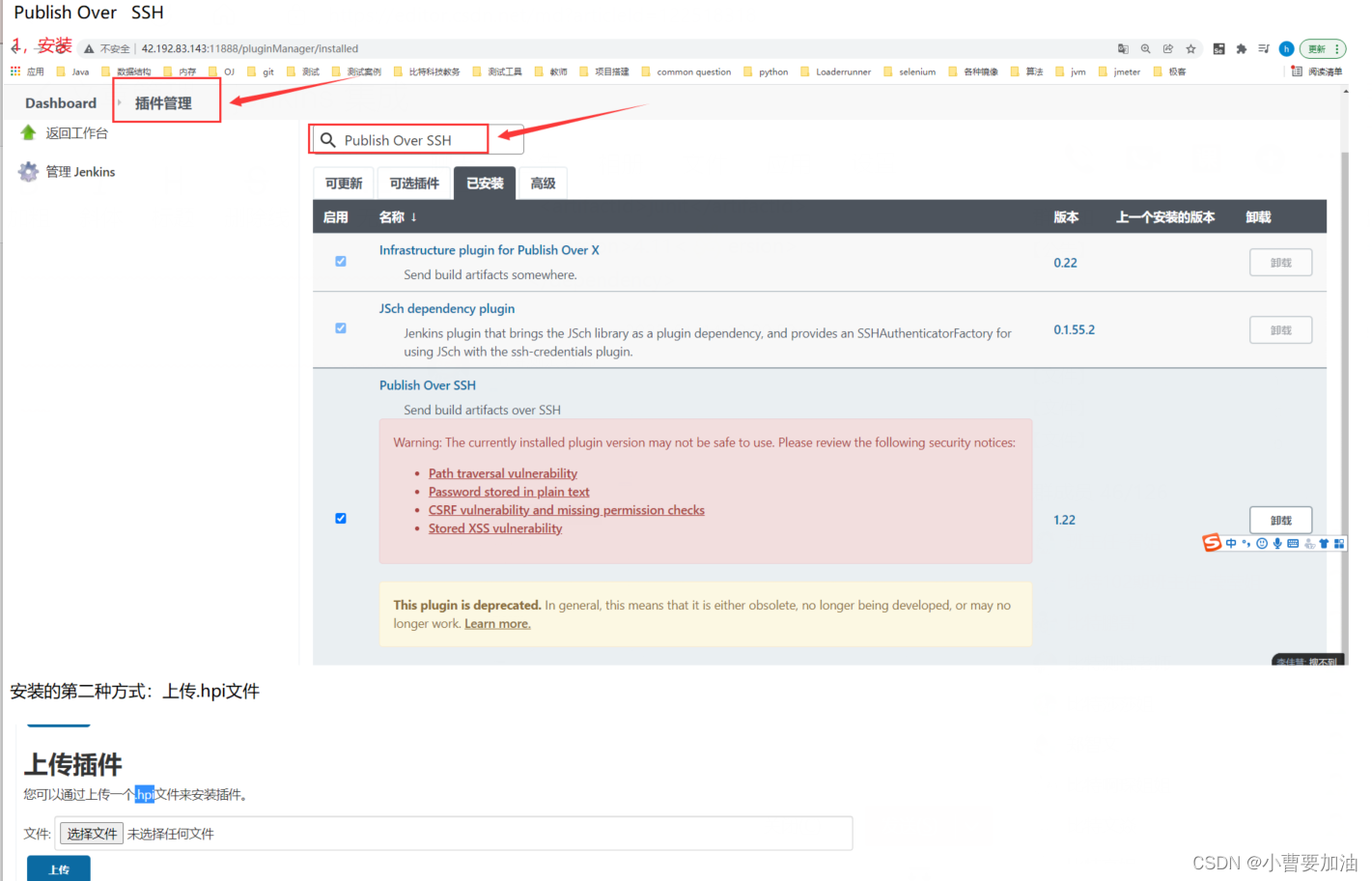The image size is (1372, 881).
Task: Click the Sogou input method S logo
Action: pyautogui.click(x=1212, y=543)
